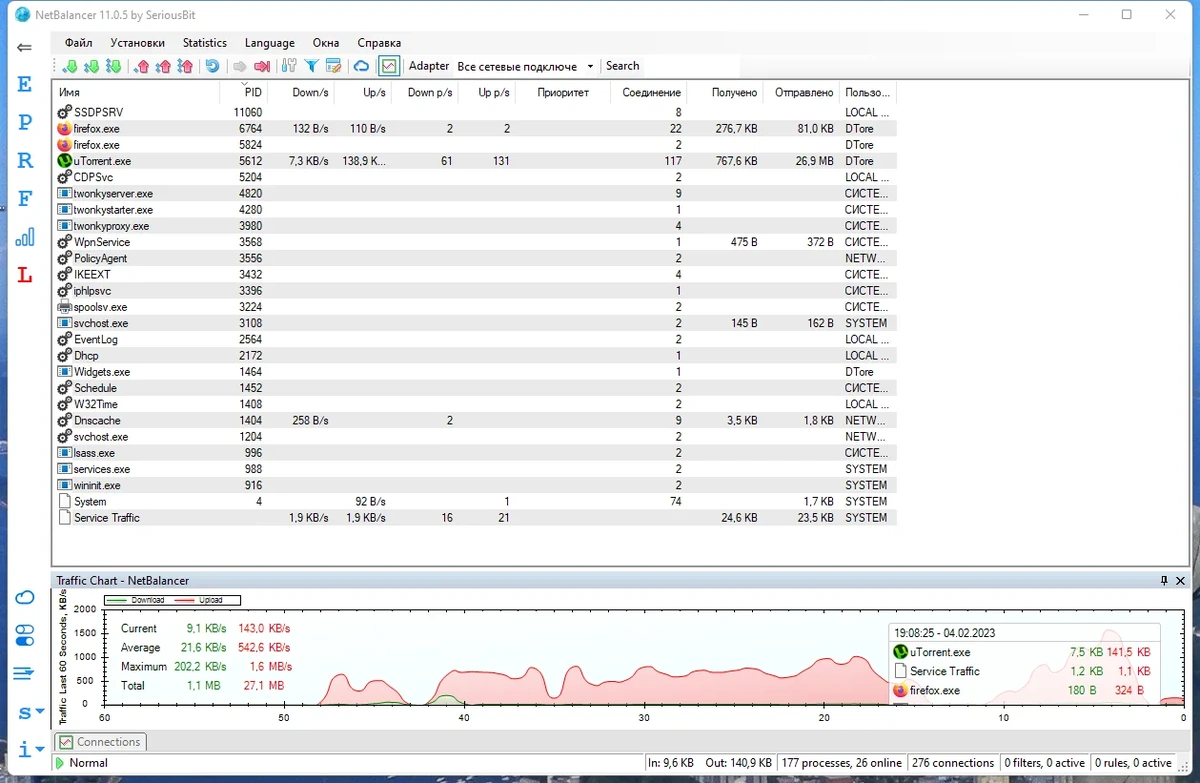
Task: Open the F section in sidebar
Action: click(25, 198)
